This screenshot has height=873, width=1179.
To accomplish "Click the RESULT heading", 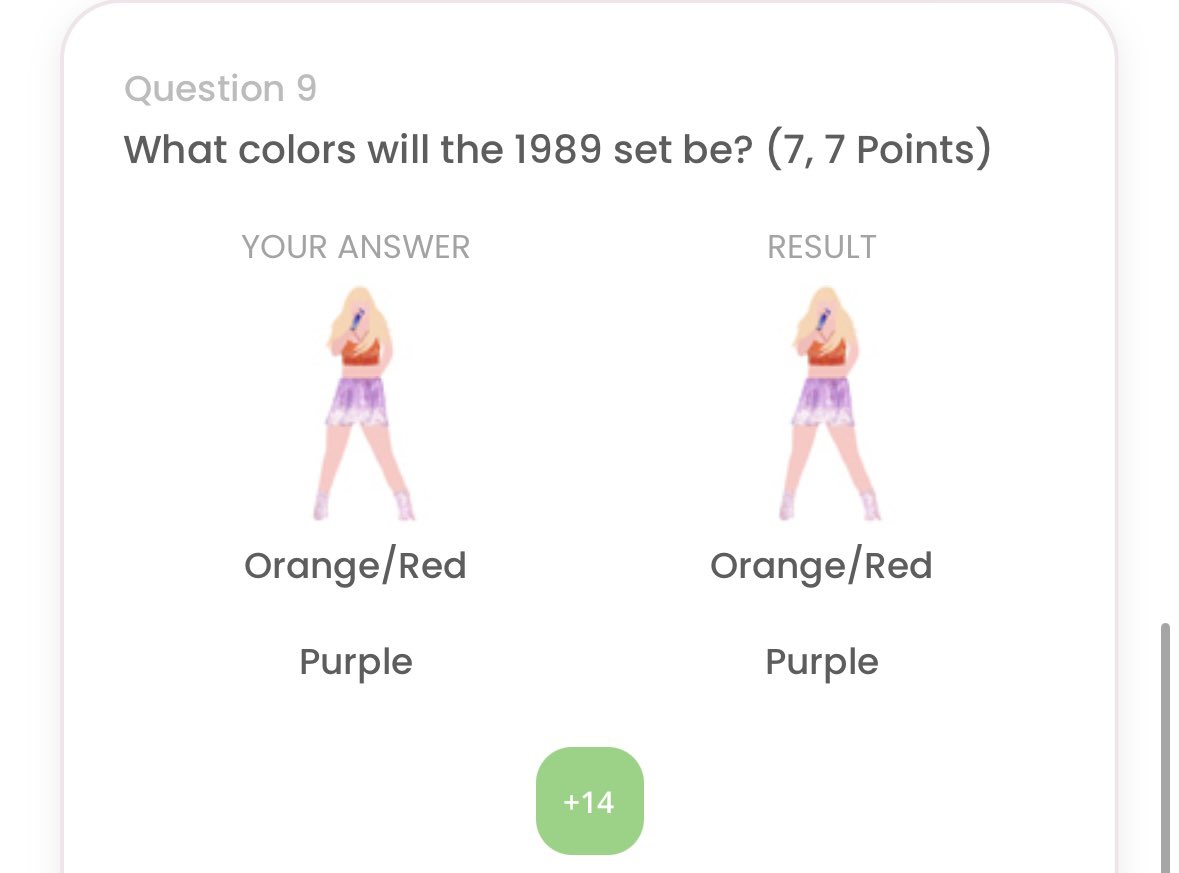I will pos(822,247).
